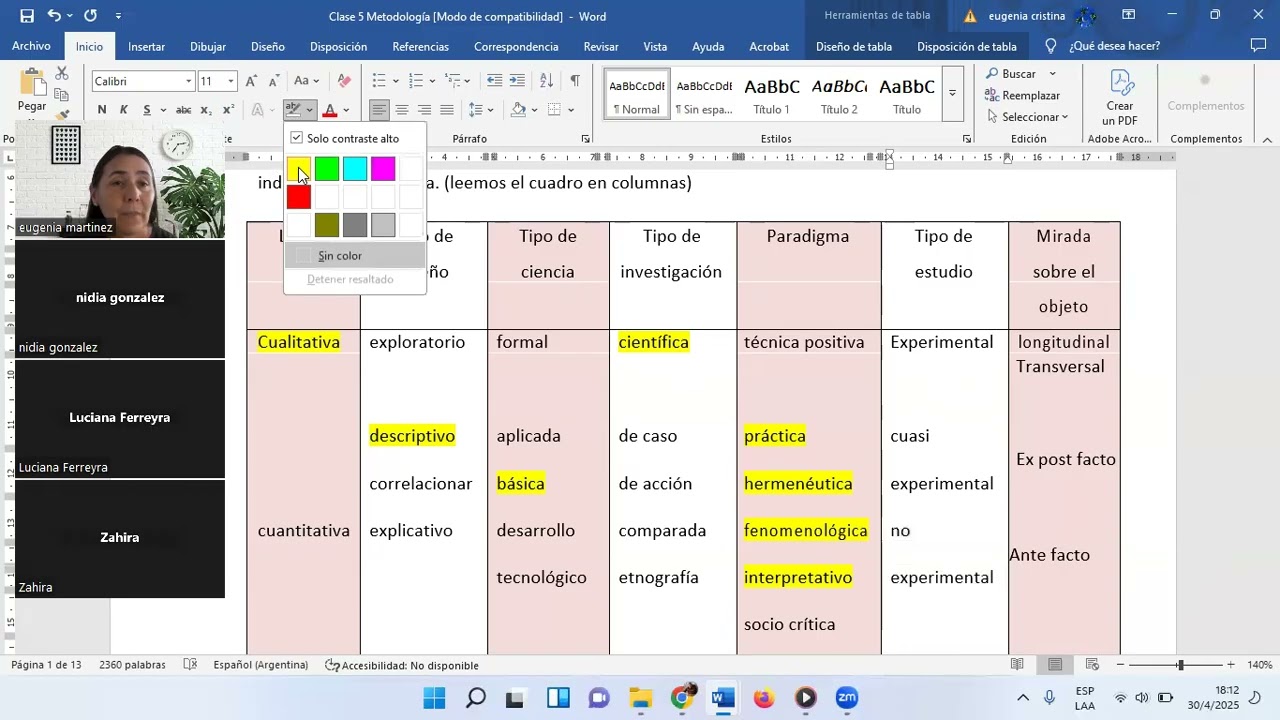Decrease font size with the small A button
The height and width of the screenshot is (720, 1280).
[x=272, y=81]
